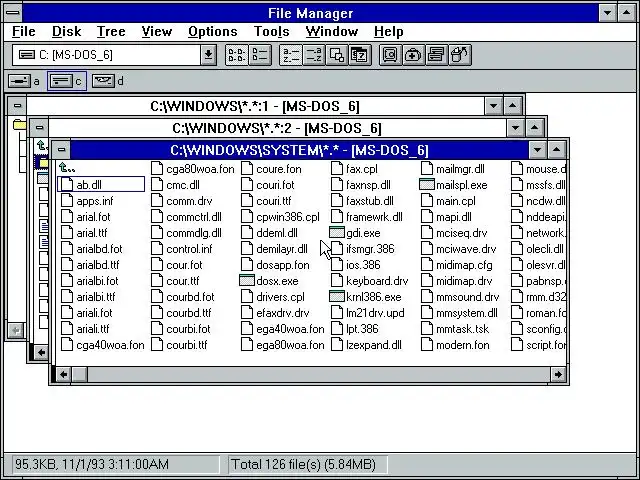Image resolution: width=640 pixels, height=480 pixels.
Task: Open control menu of WINDOWS:1 window
Action: (17, 106)
